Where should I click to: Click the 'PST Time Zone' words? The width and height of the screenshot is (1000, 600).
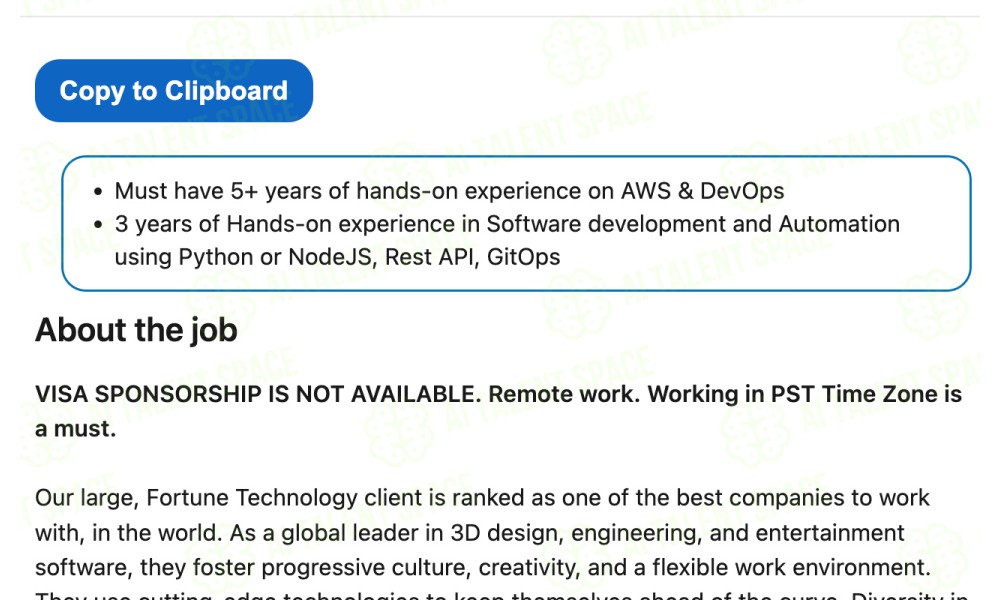pyautogui.click(x=855, y=394)
